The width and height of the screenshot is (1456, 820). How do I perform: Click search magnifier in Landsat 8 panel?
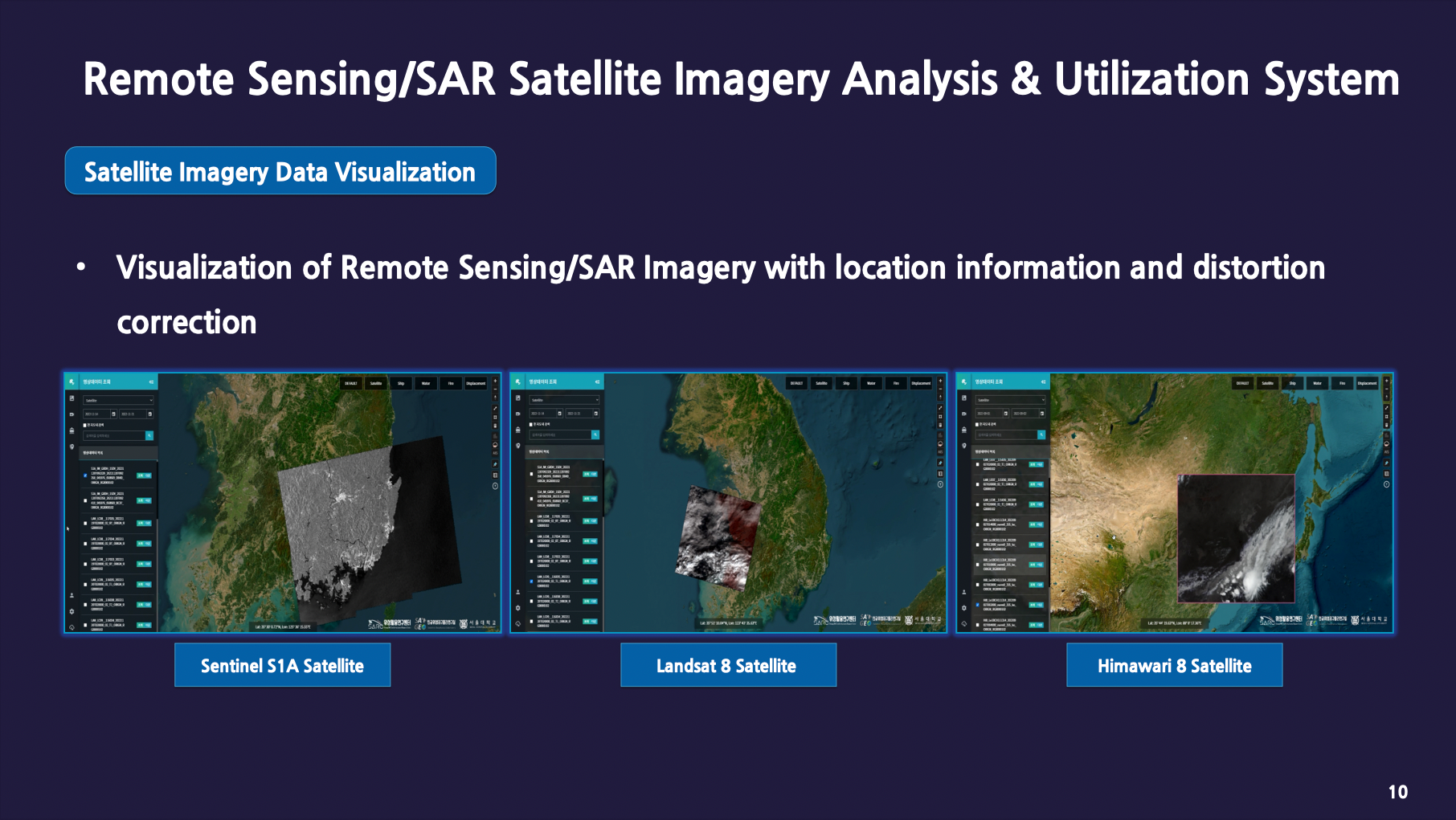pyautogui.click(x=595, y=434)
